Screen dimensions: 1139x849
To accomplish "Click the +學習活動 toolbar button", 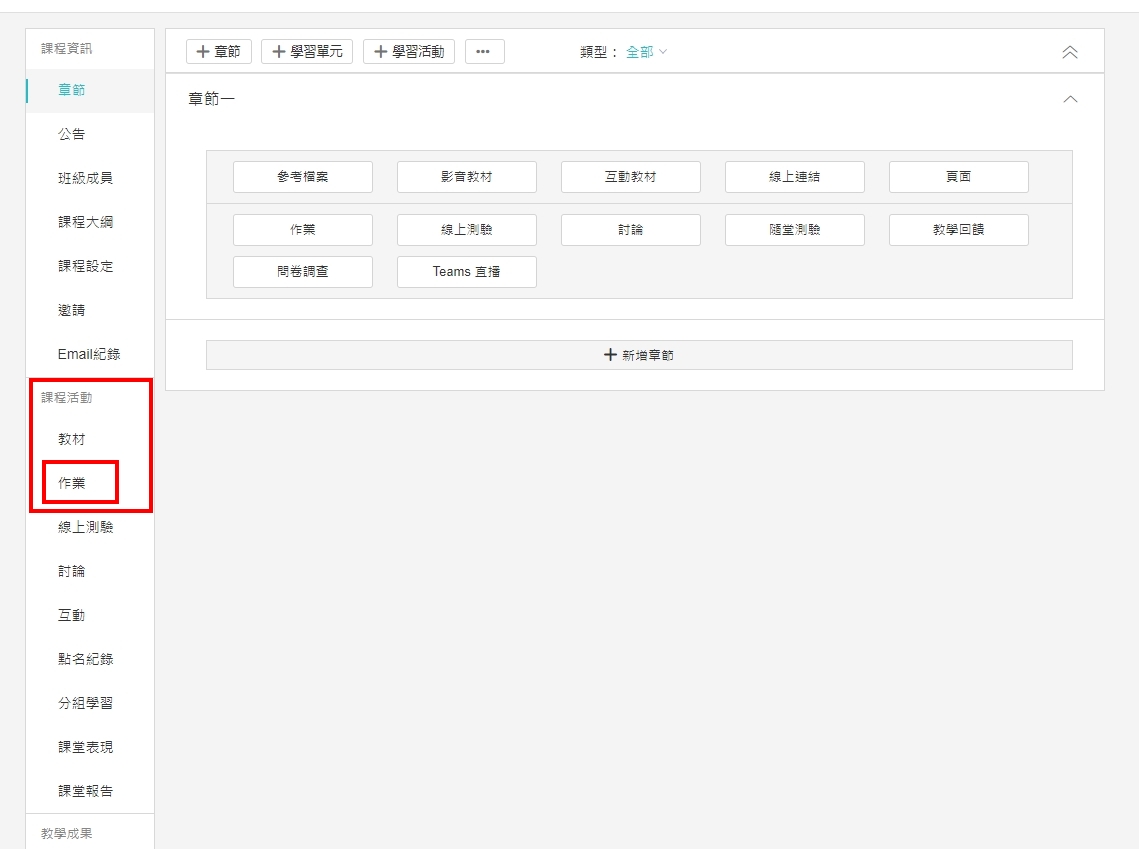I will tap(409, 52).
